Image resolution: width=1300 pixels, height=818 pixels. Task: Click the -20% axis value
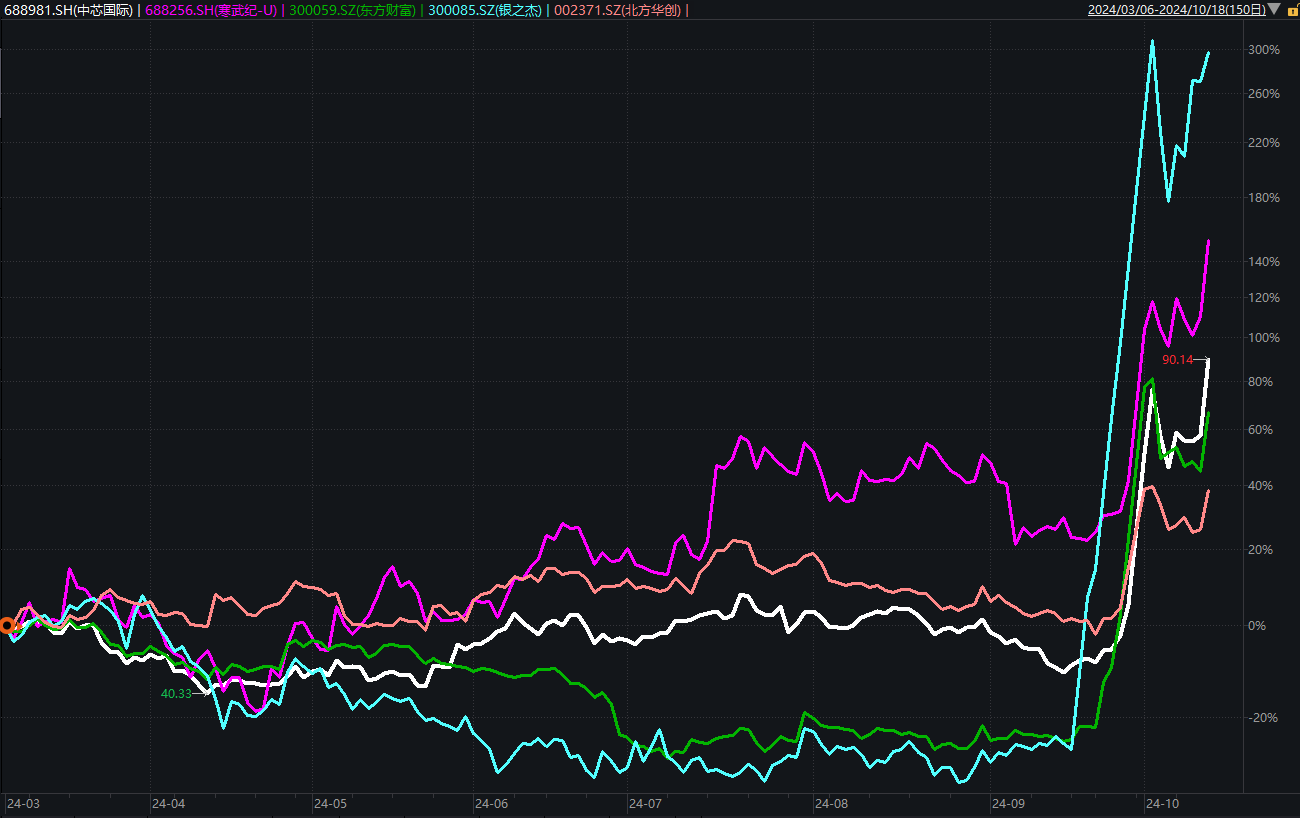pyautogui.click(x=1263, y=718)
